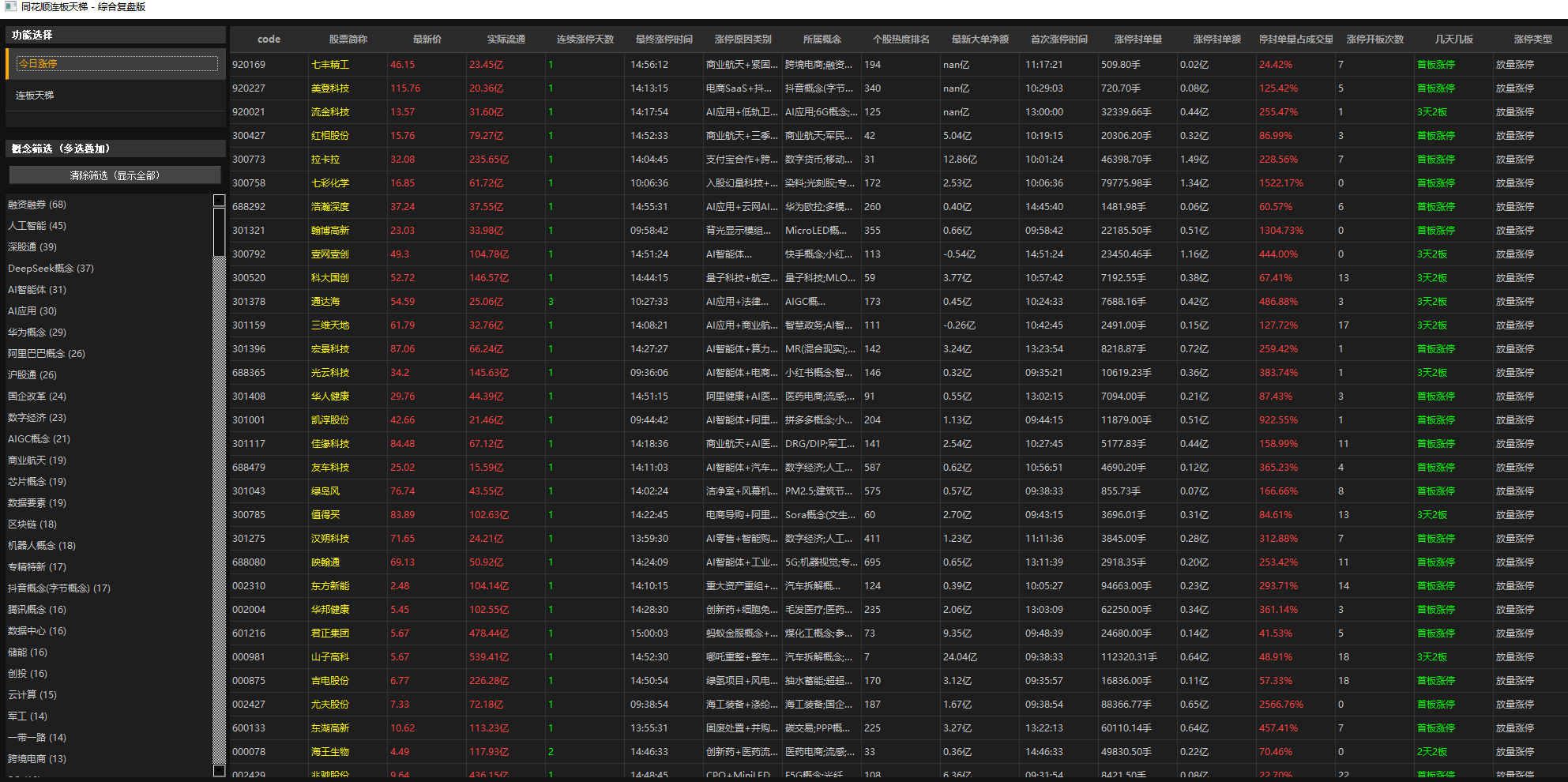Pick the 军工 (14) concept filter
This screenshot has width=1568, height=782.
28,716
